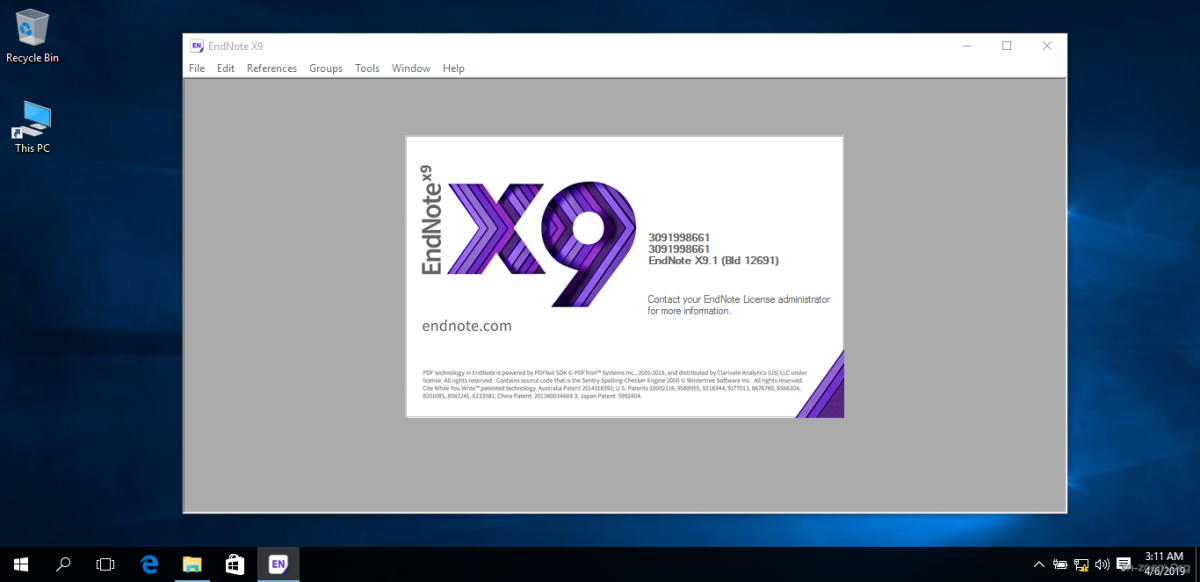Launch Microsoft Edge from the taskbar
This screenshot has width=1200, height=582.
[150, 564]
